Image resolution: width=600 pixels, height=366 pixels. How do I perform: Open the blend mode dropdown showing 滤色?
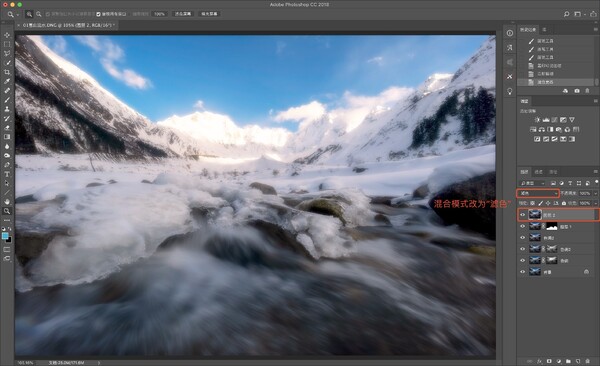[x=538, y=193]
